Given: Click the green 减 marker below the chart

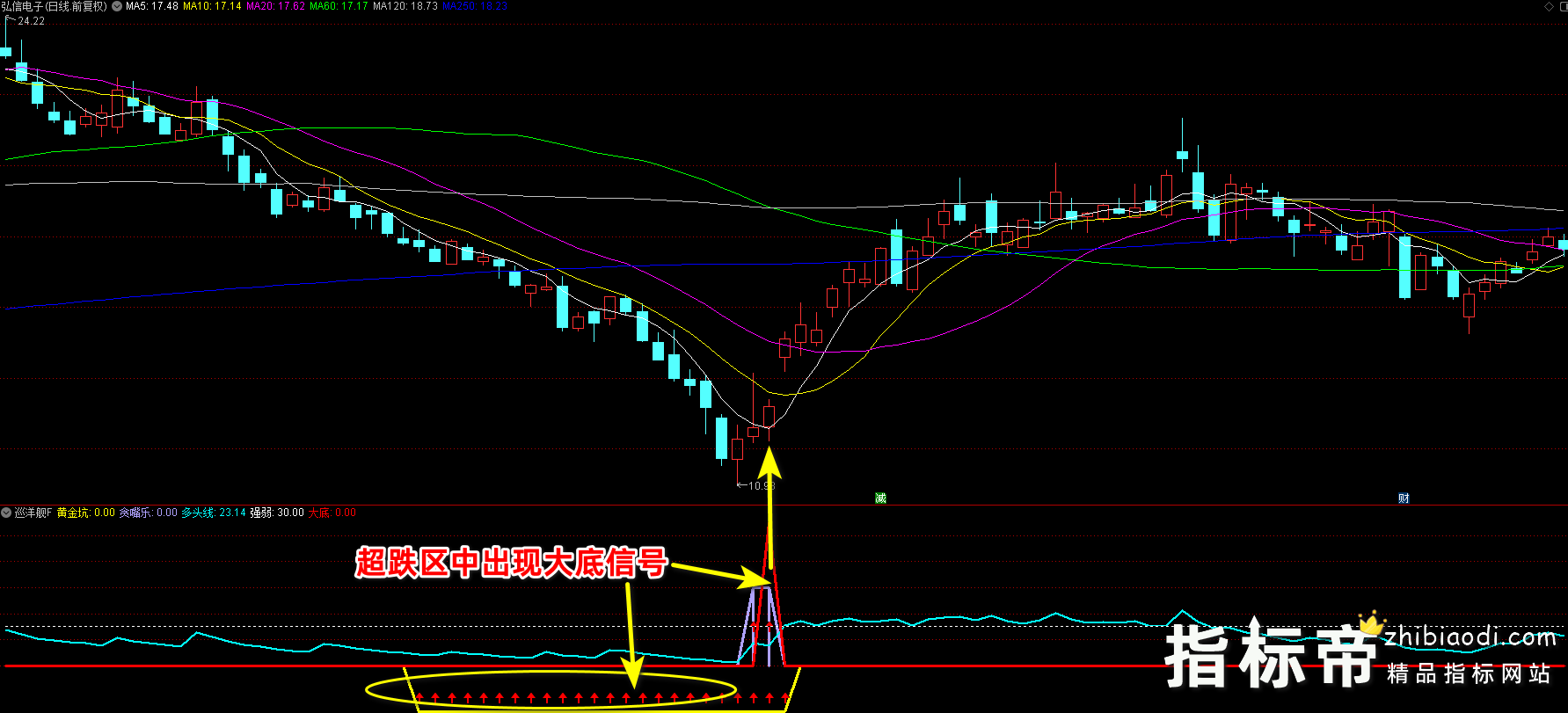Looking at the screenshot, I should pyautogui.click(x=880, y=498).
